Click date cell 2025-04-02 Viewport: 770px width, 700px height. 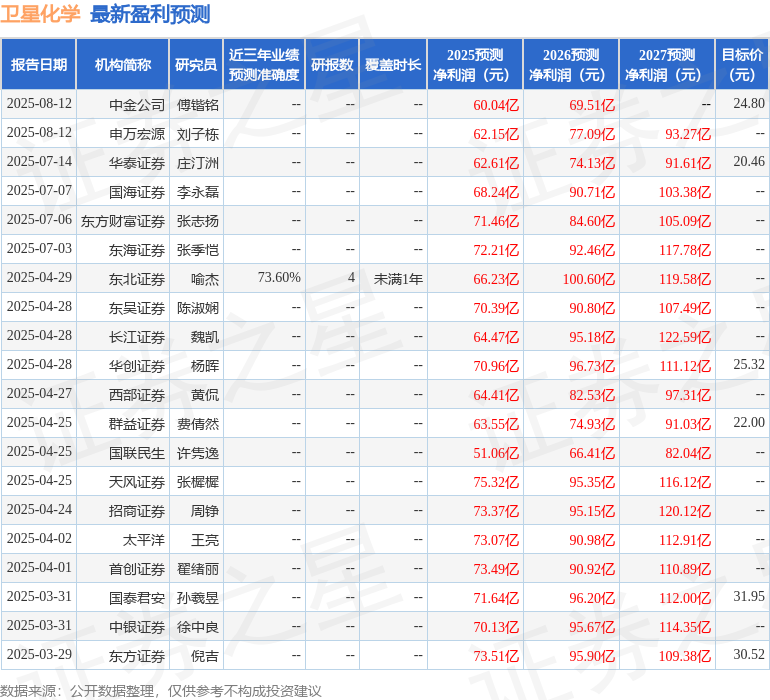point(39,538)
